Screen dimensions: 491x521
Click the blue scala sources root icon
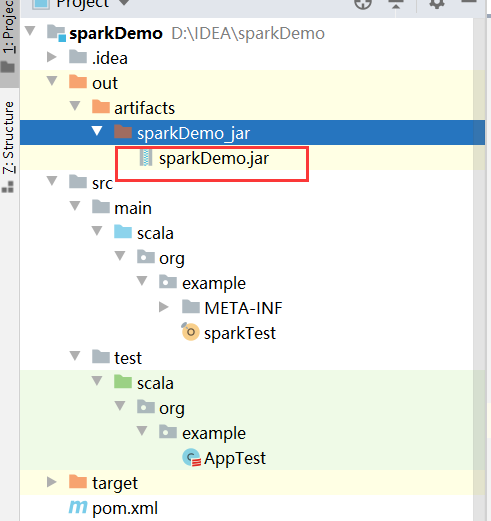click(123, 231)
